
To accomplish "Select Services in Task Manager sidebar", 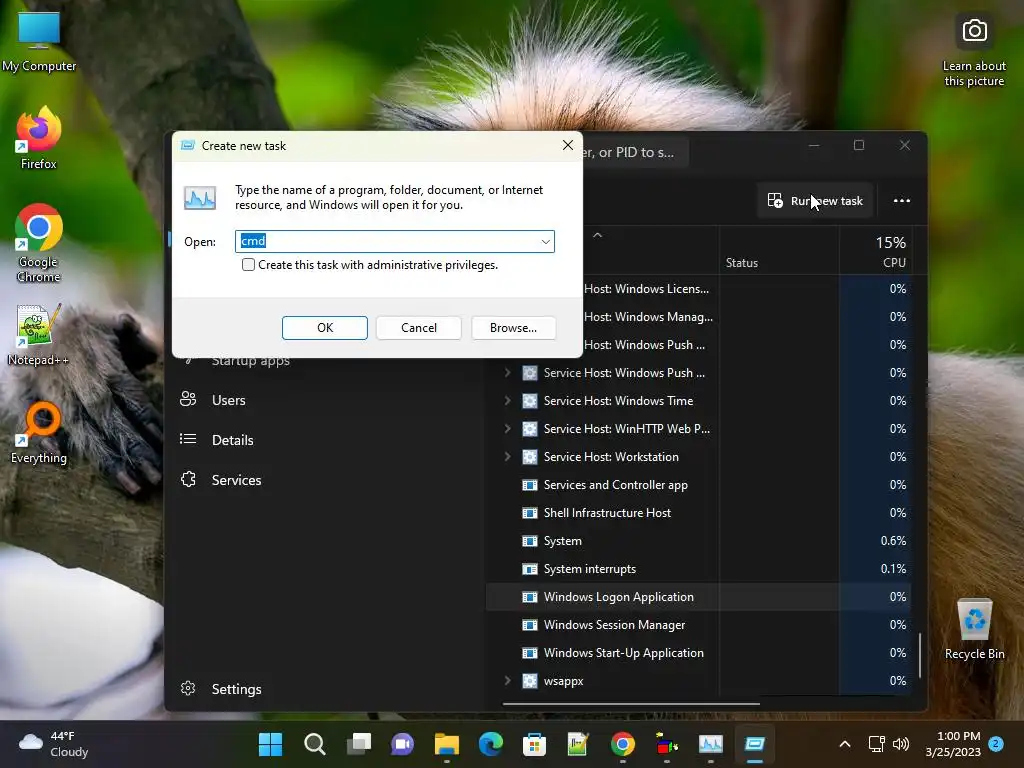I will point(236,480).
